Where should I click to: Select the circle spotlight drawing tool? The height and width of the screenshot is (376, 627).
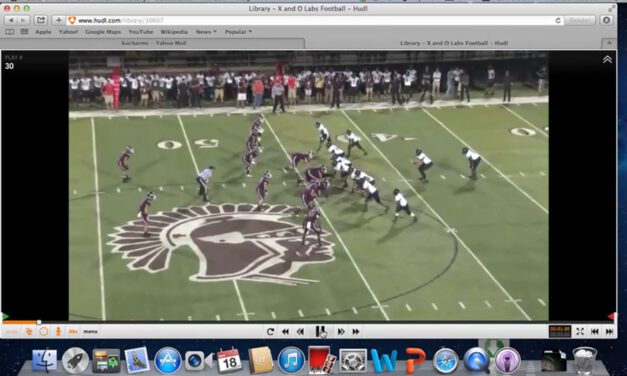coord(44,332)
